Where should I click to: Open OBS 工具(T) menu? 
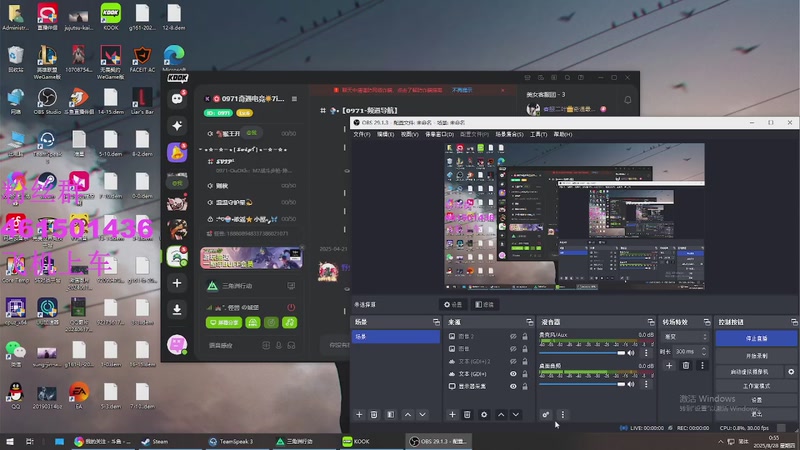click(538, 134)
